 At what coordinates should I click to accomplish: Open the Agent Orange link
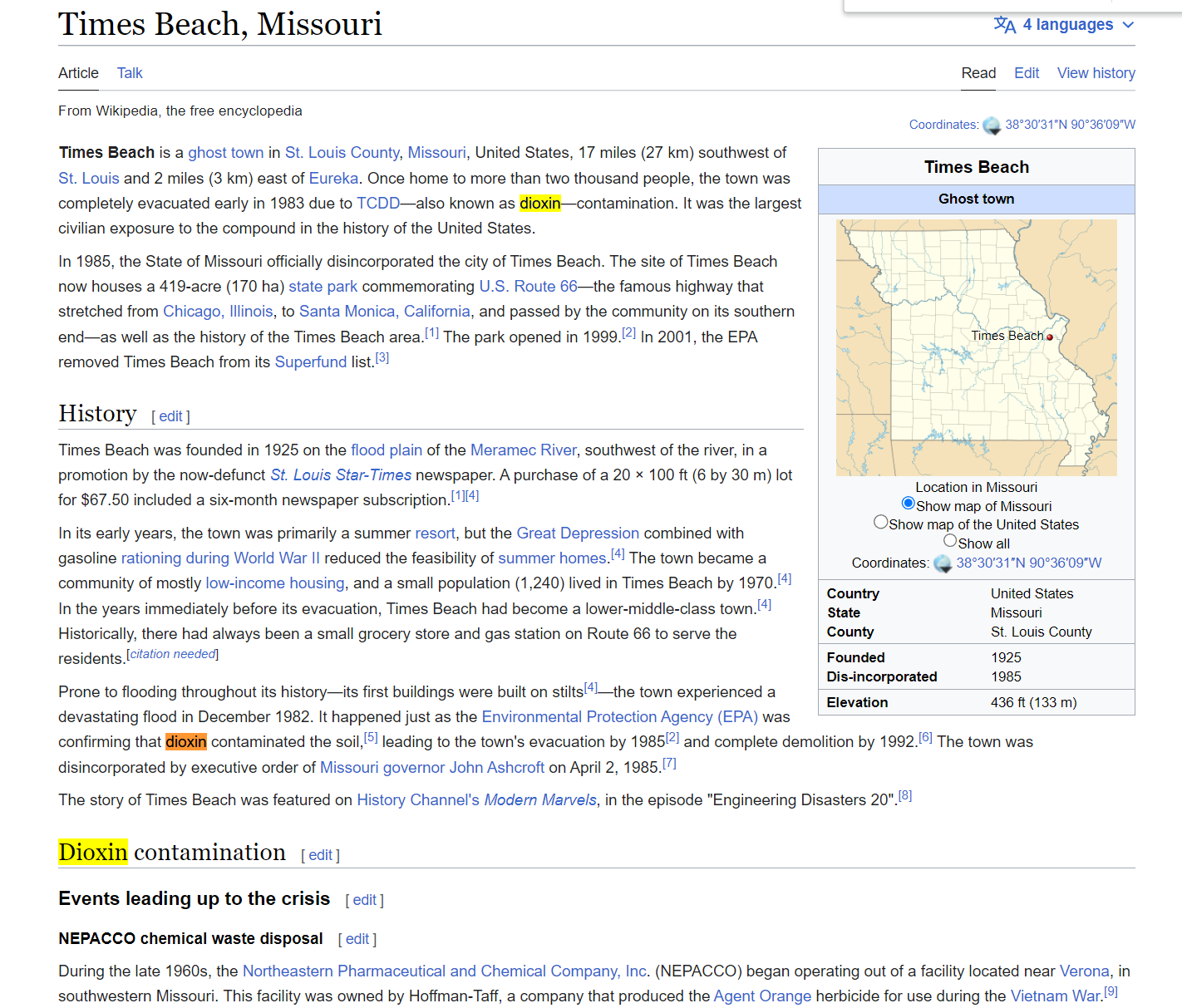pyautogui.click(x=762, y=996)
